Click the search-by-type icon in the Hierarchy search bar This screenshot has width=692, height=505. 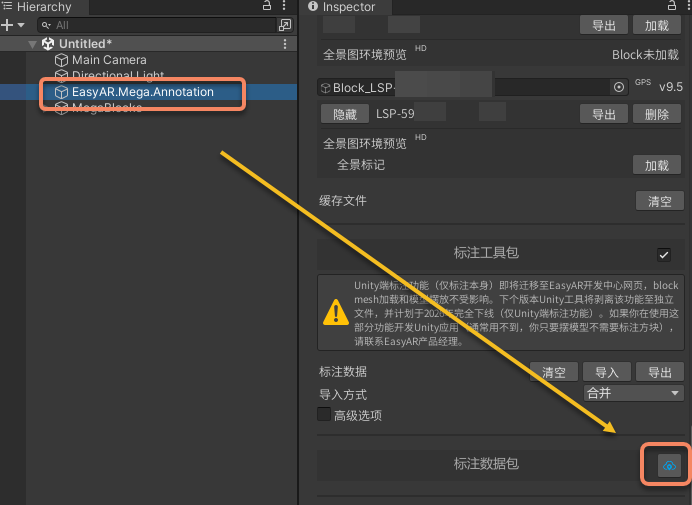(x=285, y=25)
